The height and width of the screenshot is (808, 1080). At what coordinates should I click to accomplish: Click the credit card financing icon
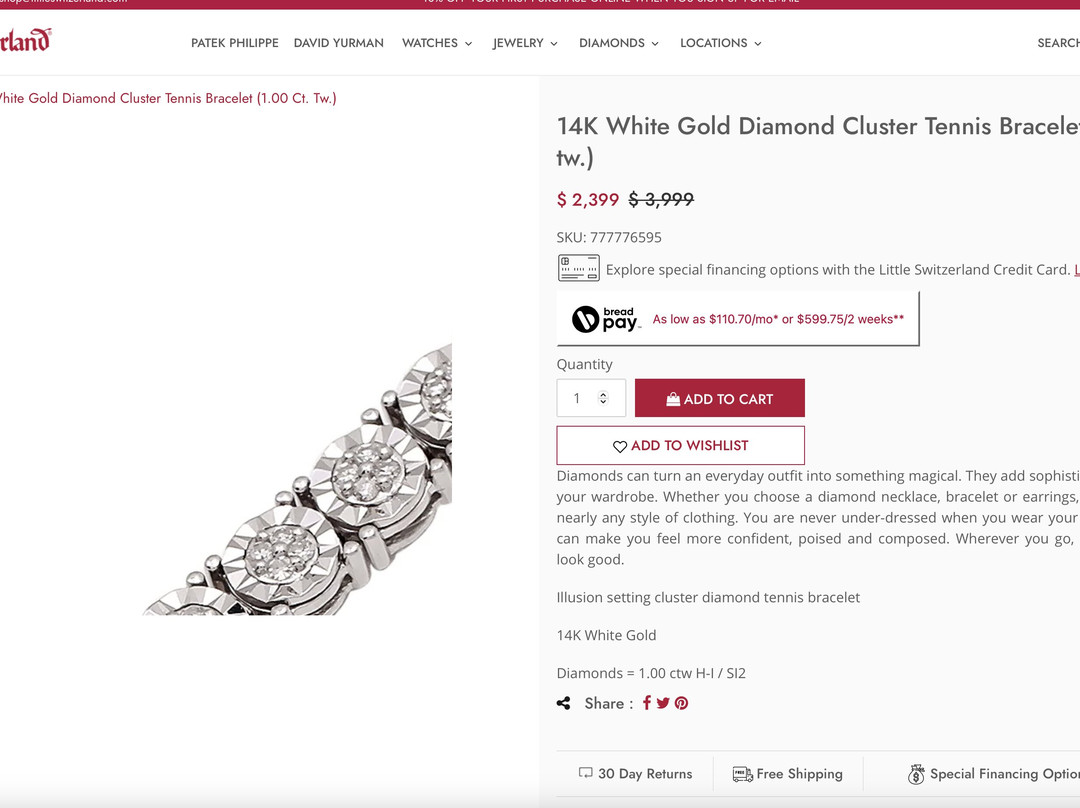578,268
